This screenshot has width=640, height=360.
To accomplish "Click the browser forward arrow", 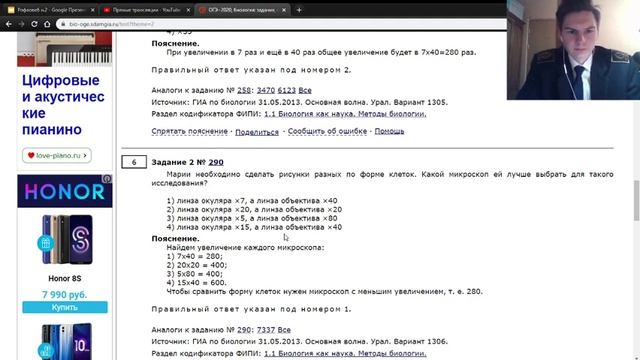I will pos(21,24).
